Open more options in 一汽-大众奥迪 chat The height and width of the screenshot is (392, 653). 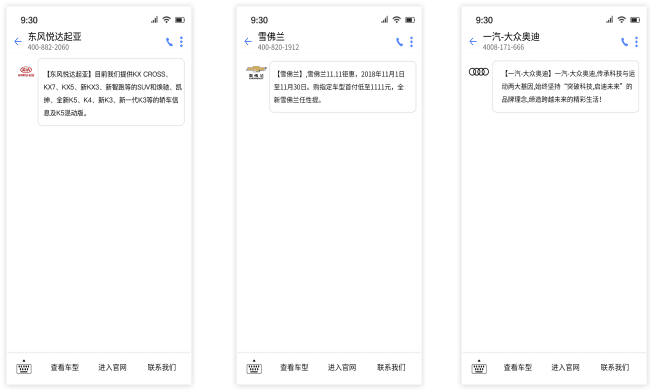pyautogui.click(x=636, y=42)
